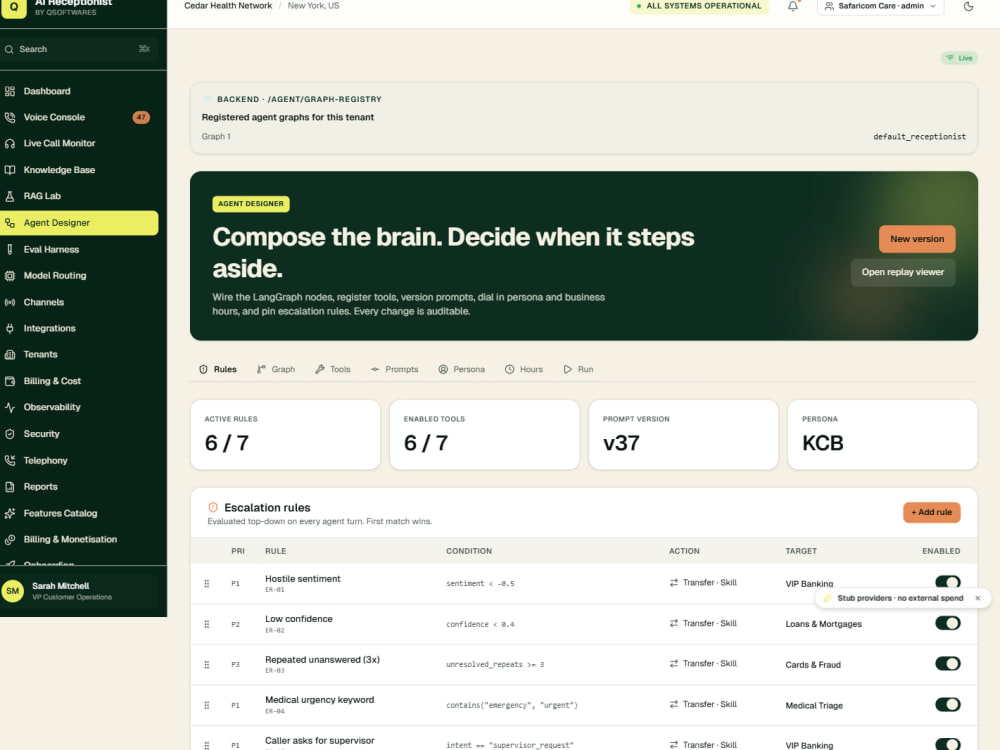Open Knowledge Base book icon

click(10, 170)
